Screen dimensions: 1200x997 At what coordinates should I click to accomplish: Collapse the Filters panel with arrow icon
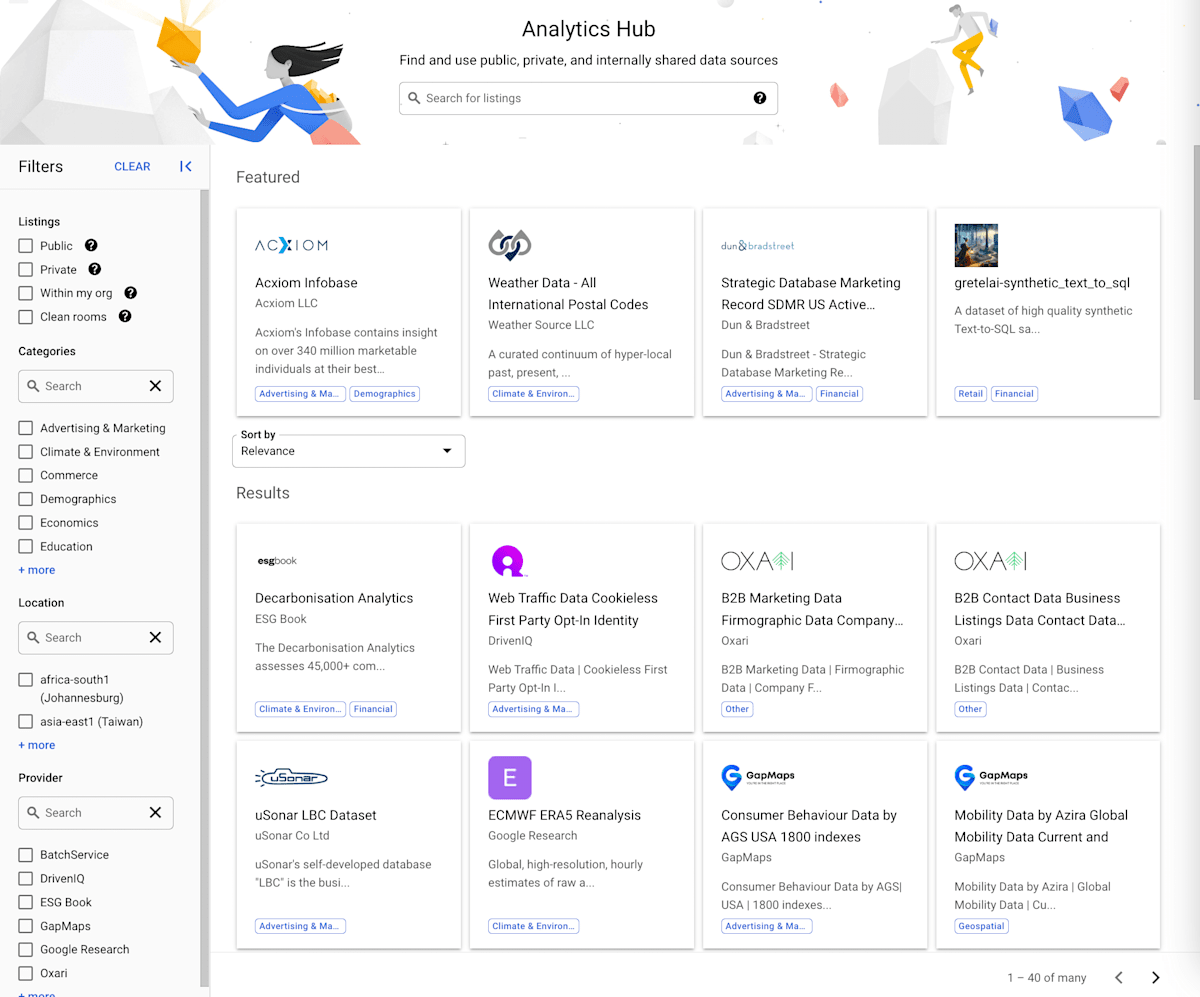186,167
